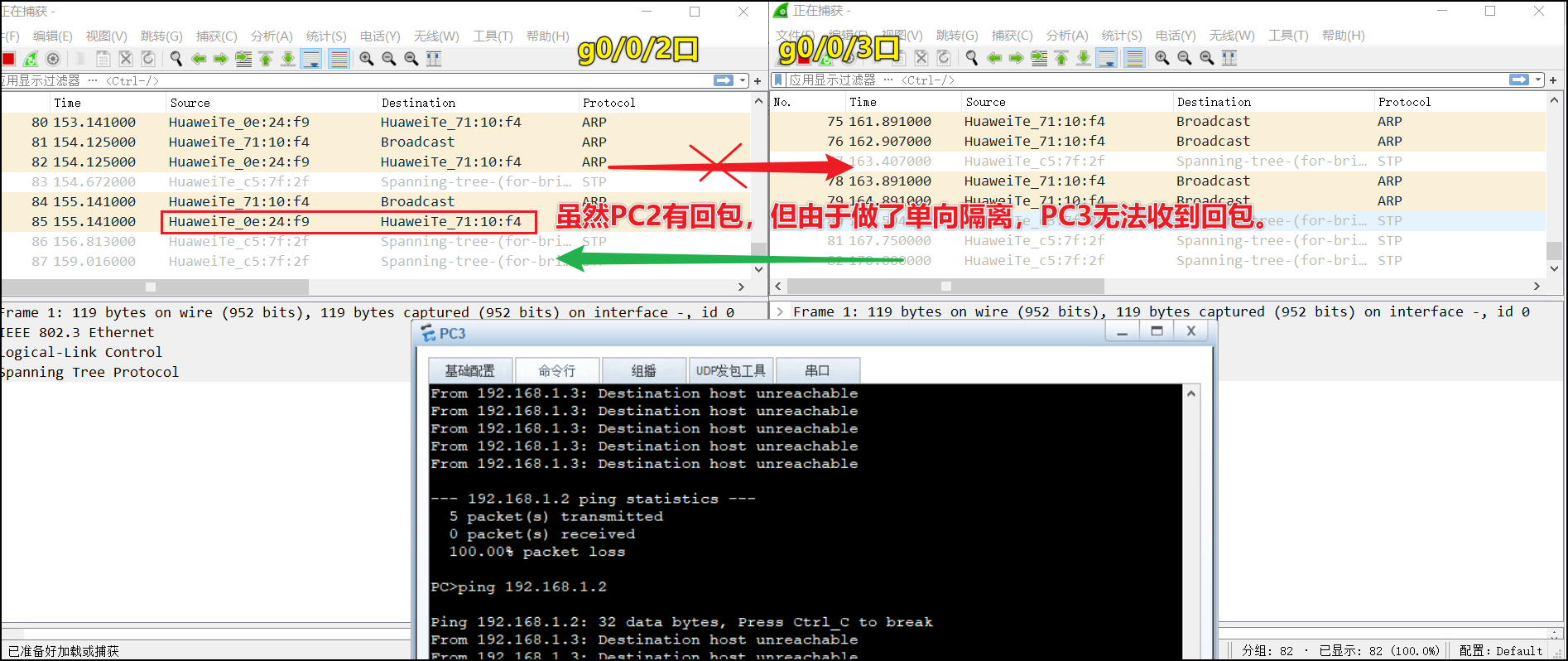The width and height of the screenshot is (1568, 661).
Task: Apply display filter arrow in left Wireshark
Action: pos(724,80)
